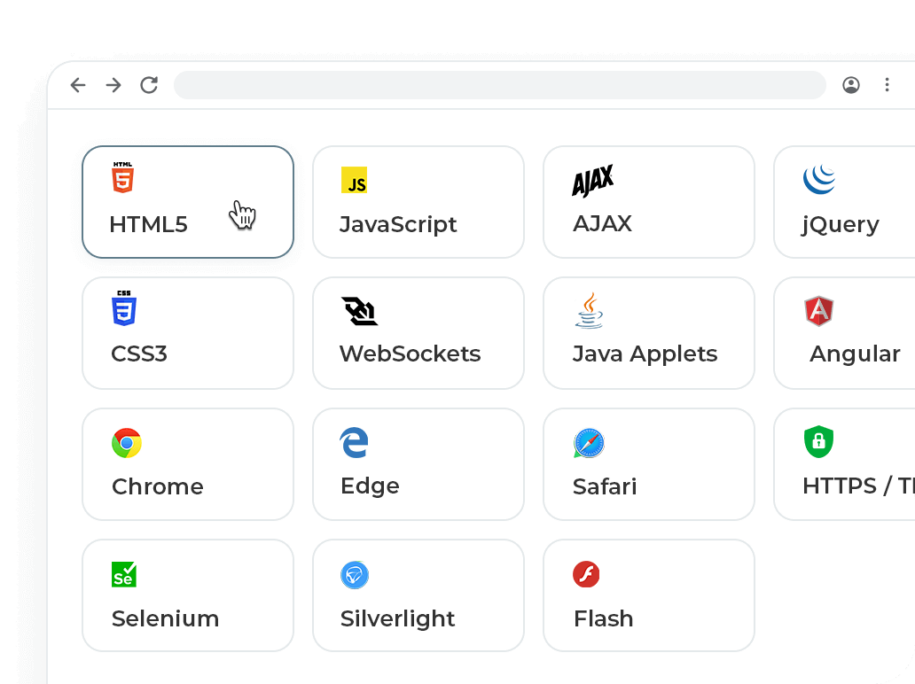Click the Silverlight logo icon
Viewport: 915px width, 684px height.
(353, 575)
